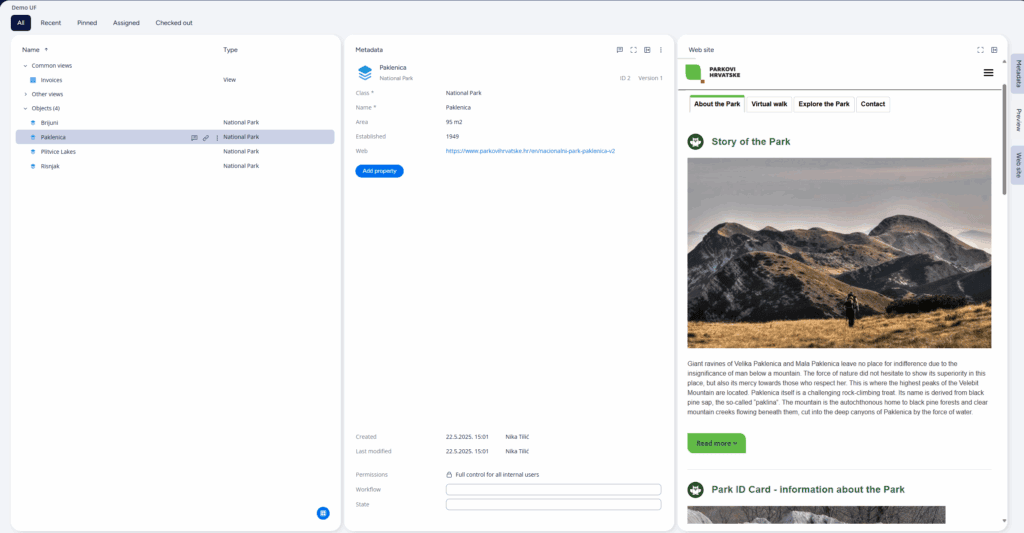Open the Checked out tab
1024x533 pixels.
(x=174, y=23)
